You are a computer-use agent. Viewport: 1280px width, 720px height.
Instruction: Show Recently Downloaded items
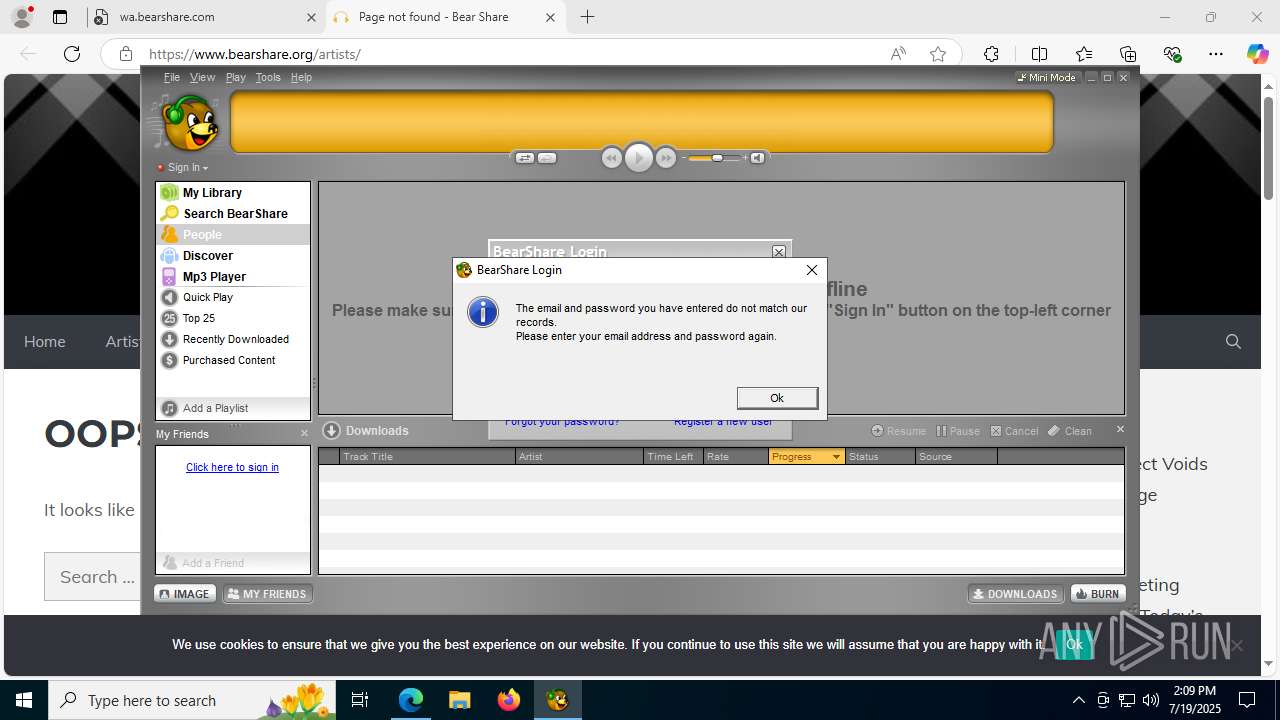coord(233,339)
